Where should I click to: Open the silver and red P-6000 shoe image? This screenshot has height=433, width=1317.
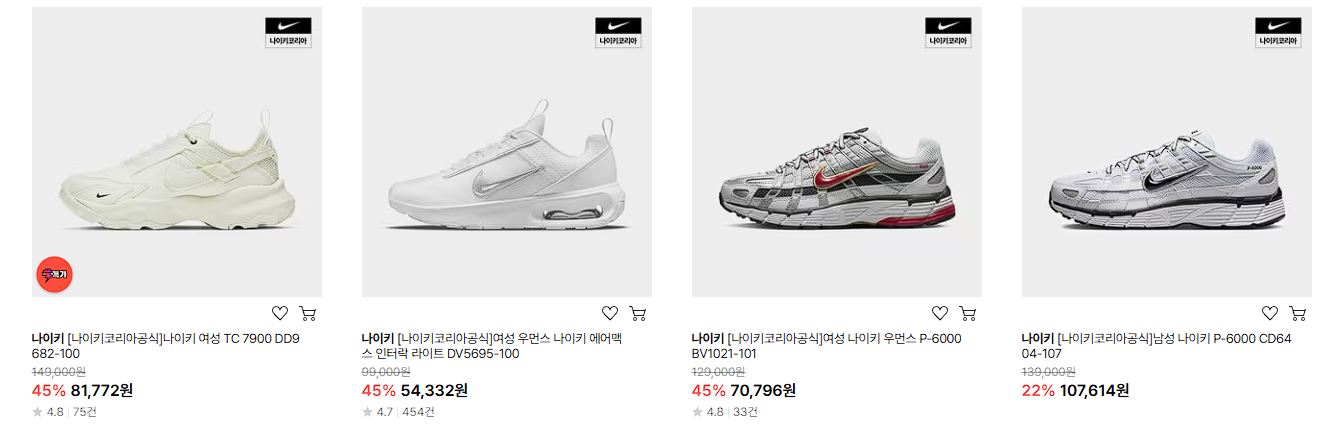(x=837, y=152)
